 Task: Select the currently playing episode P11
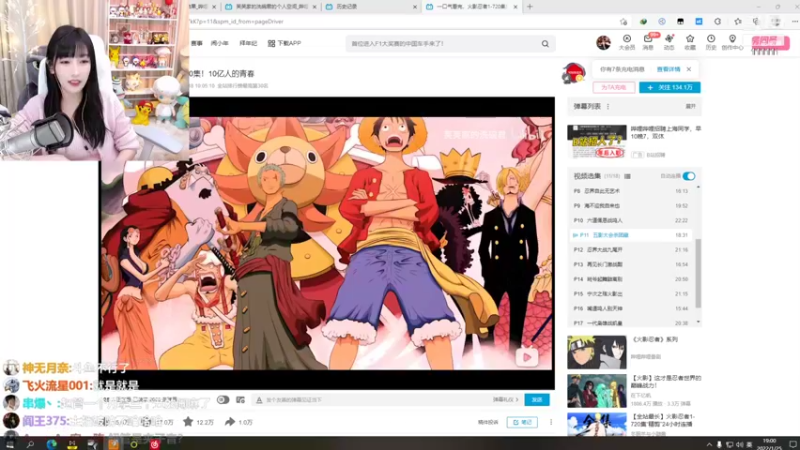coord(631,235)
